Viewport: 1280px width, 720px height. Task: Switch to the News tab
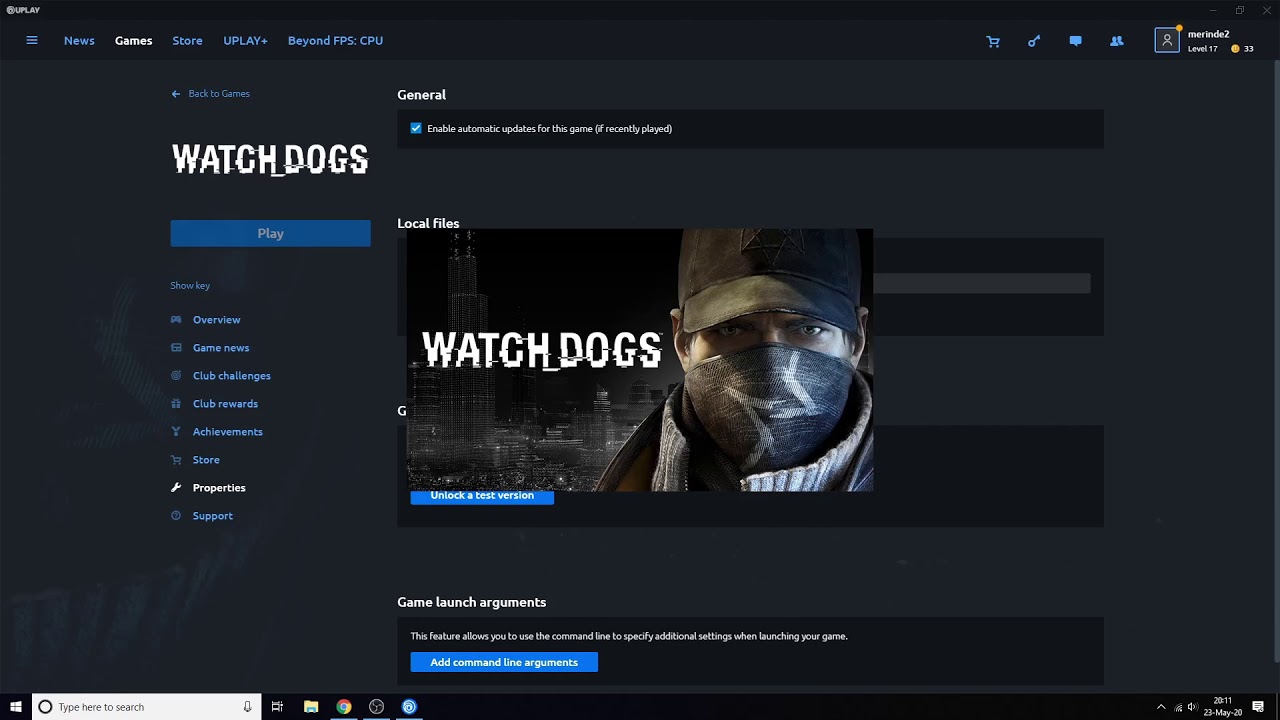click(x=79, y=41)
